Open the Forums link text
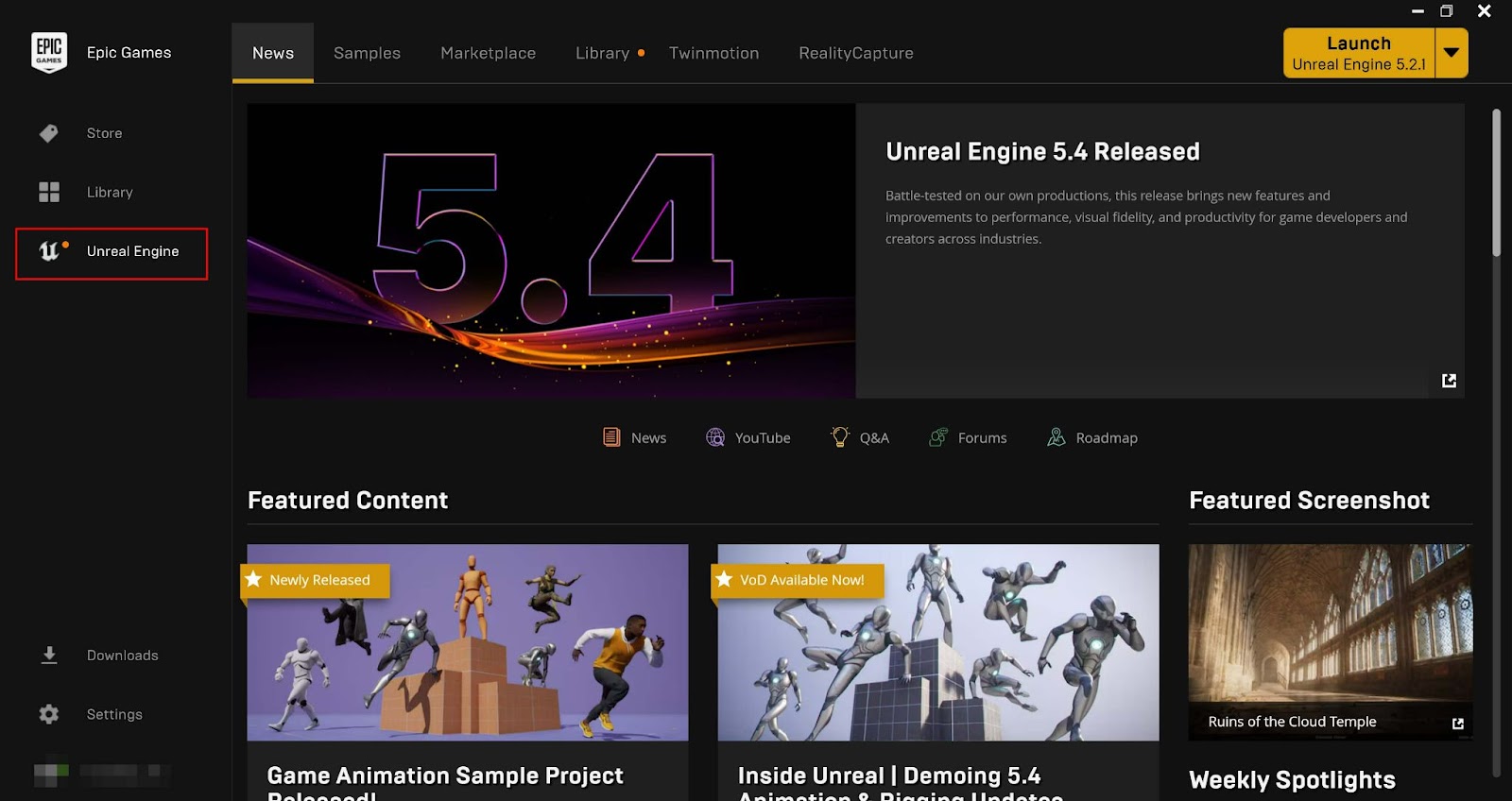This screenshot has width=1512, height=801. click(982, 437)
